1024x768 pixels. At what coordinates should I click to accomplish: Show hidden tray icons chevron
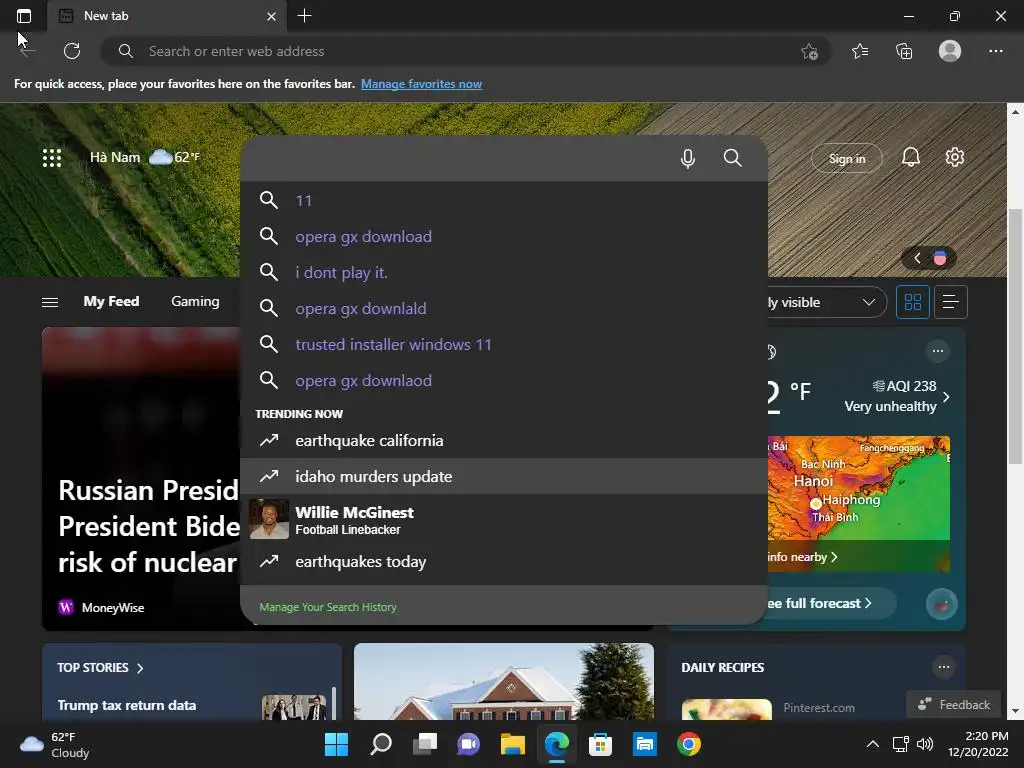click(872, 744)
